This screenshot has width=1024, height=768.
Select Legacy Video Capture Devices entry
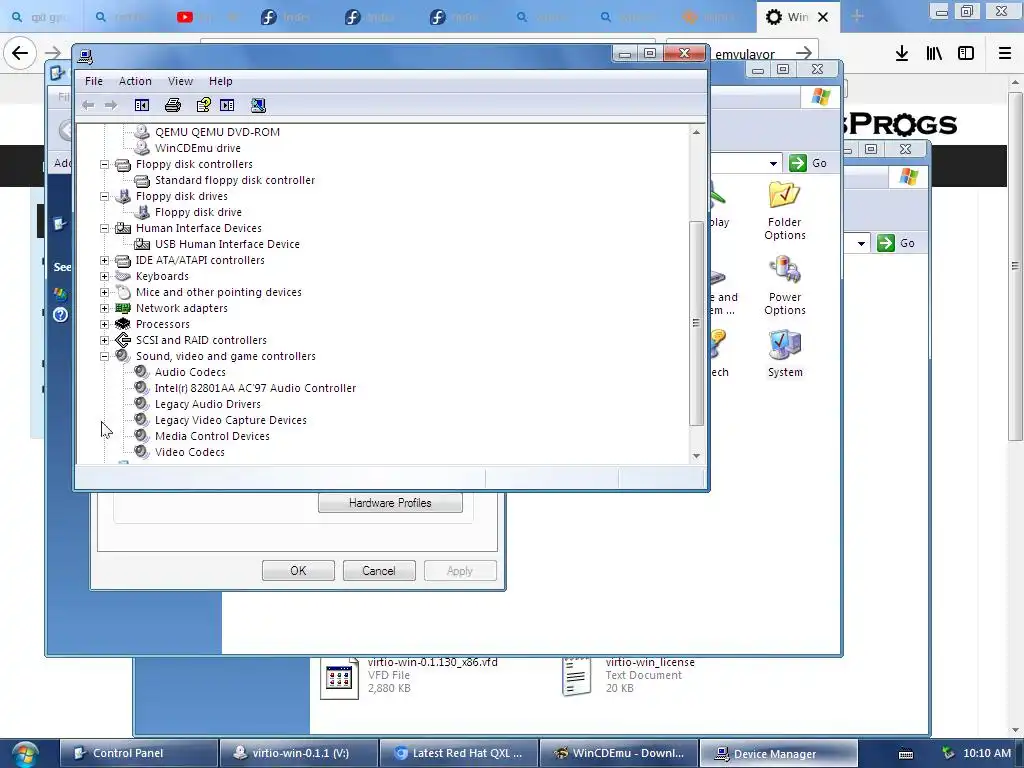(230, 420)
